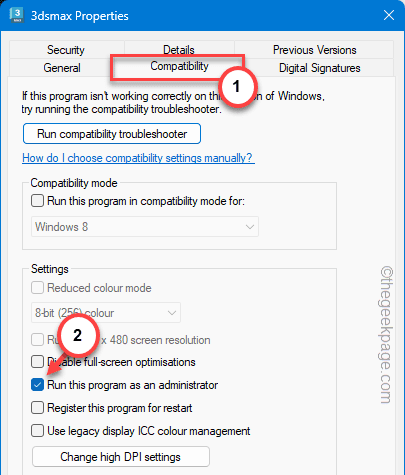The height and width of the screenshot is (475, 405).
Task: Open the Windows 8 compatibility dropdown
Action: point(145,227)
